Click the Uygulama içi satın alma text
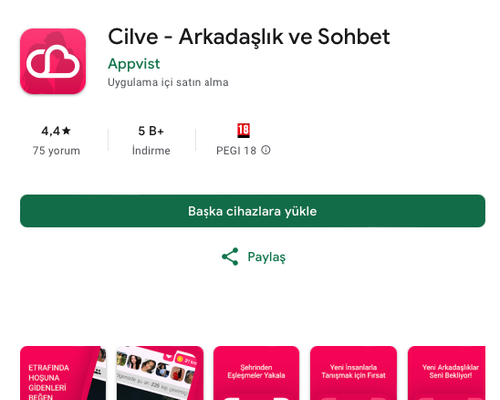 [x=168, y=82]
